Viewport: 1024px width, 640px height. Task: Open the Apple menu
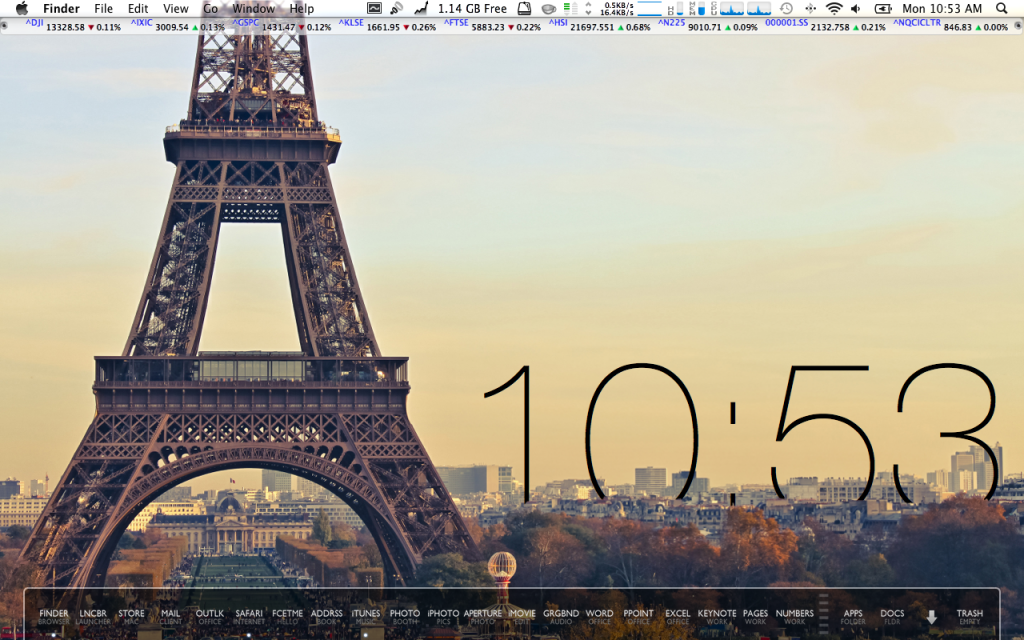[x=21, y=9]
